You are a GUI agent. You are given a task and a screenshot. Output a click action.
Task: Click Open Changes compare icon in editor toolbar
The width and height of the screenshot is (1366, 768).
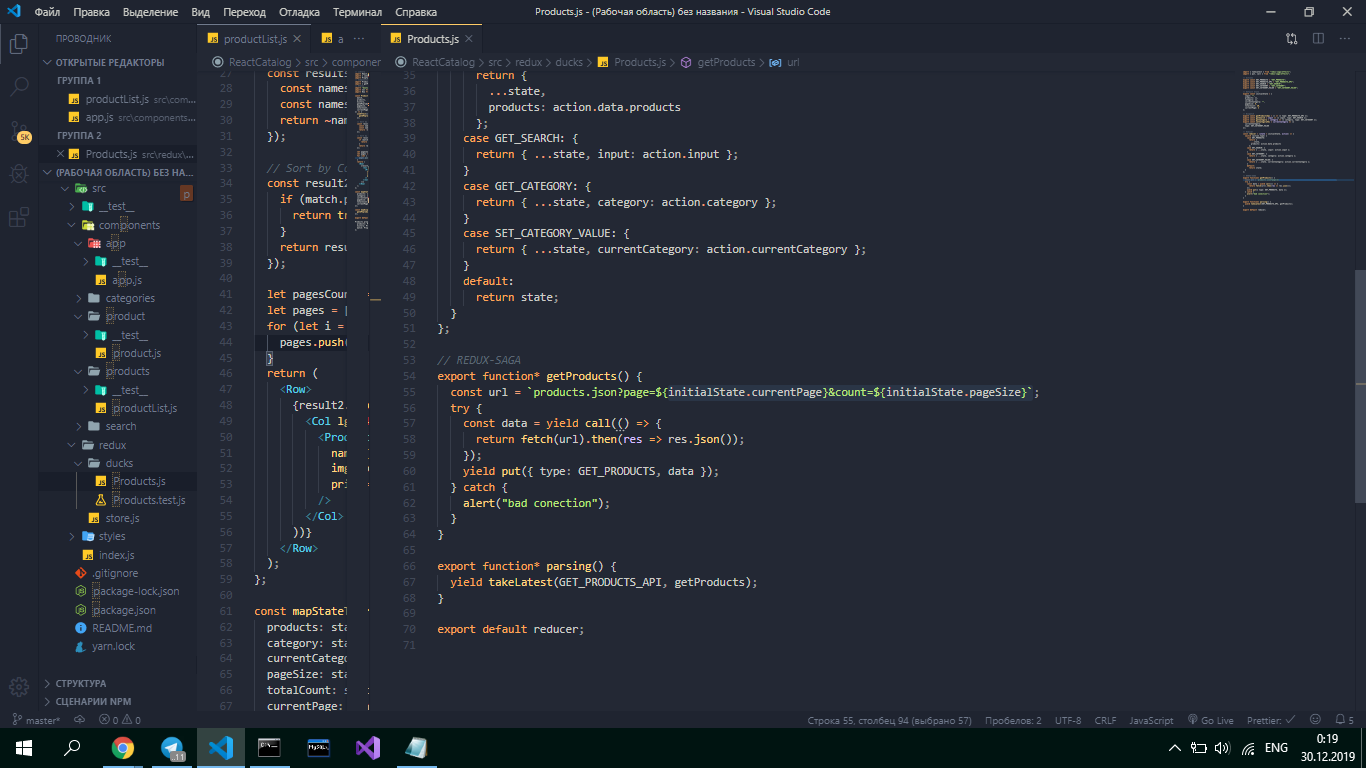(x=1292, y=39)
